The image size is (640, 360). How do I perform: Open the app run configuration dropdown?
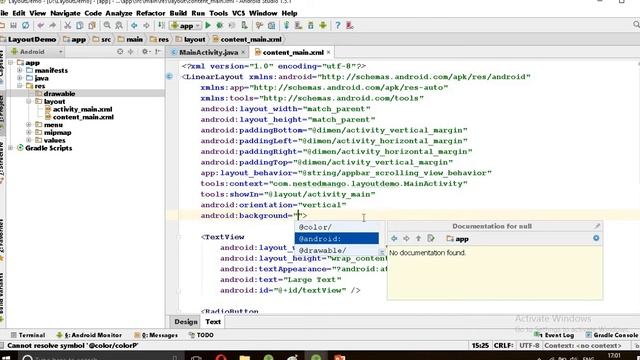click(186, 26)
